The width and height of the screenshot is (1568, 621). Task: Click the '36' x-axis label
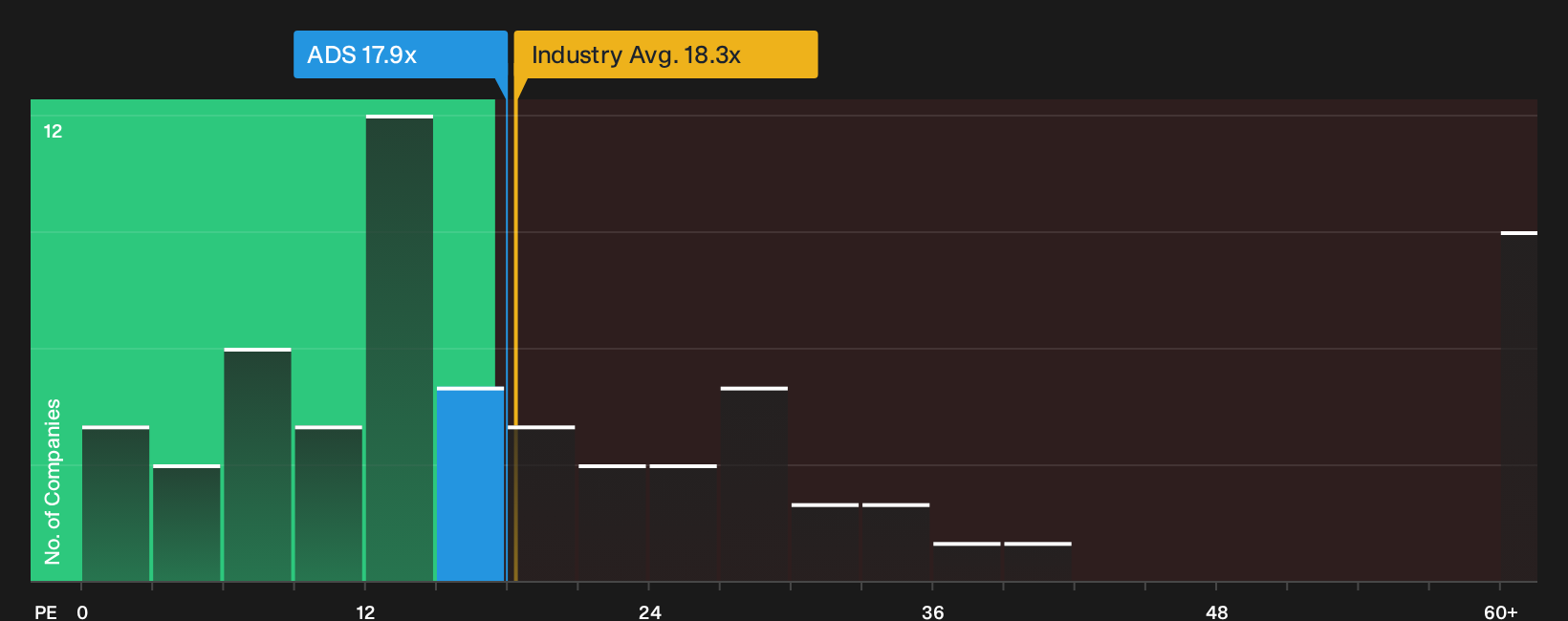933,612
